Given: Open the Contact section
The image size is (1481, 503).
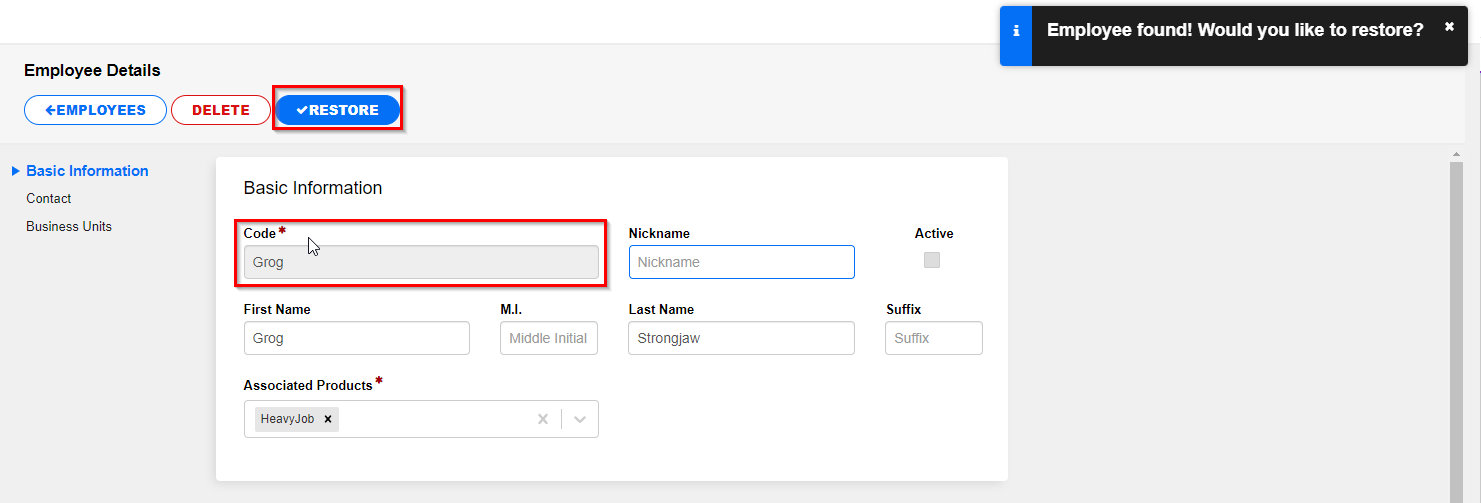Looking at the screenshot, I should [49, 199].
